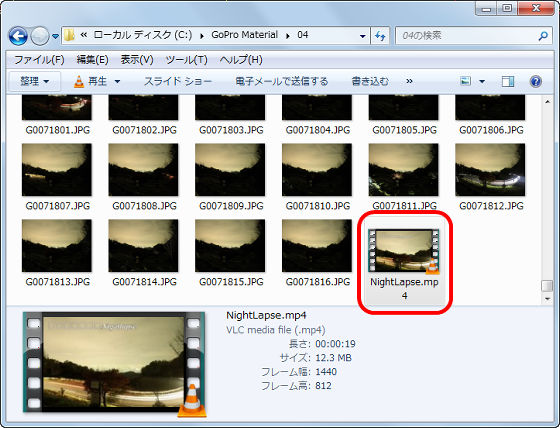Click the scrollbar down arrow
The width and height of the screenshot is (560, 428).
point(547,299)
